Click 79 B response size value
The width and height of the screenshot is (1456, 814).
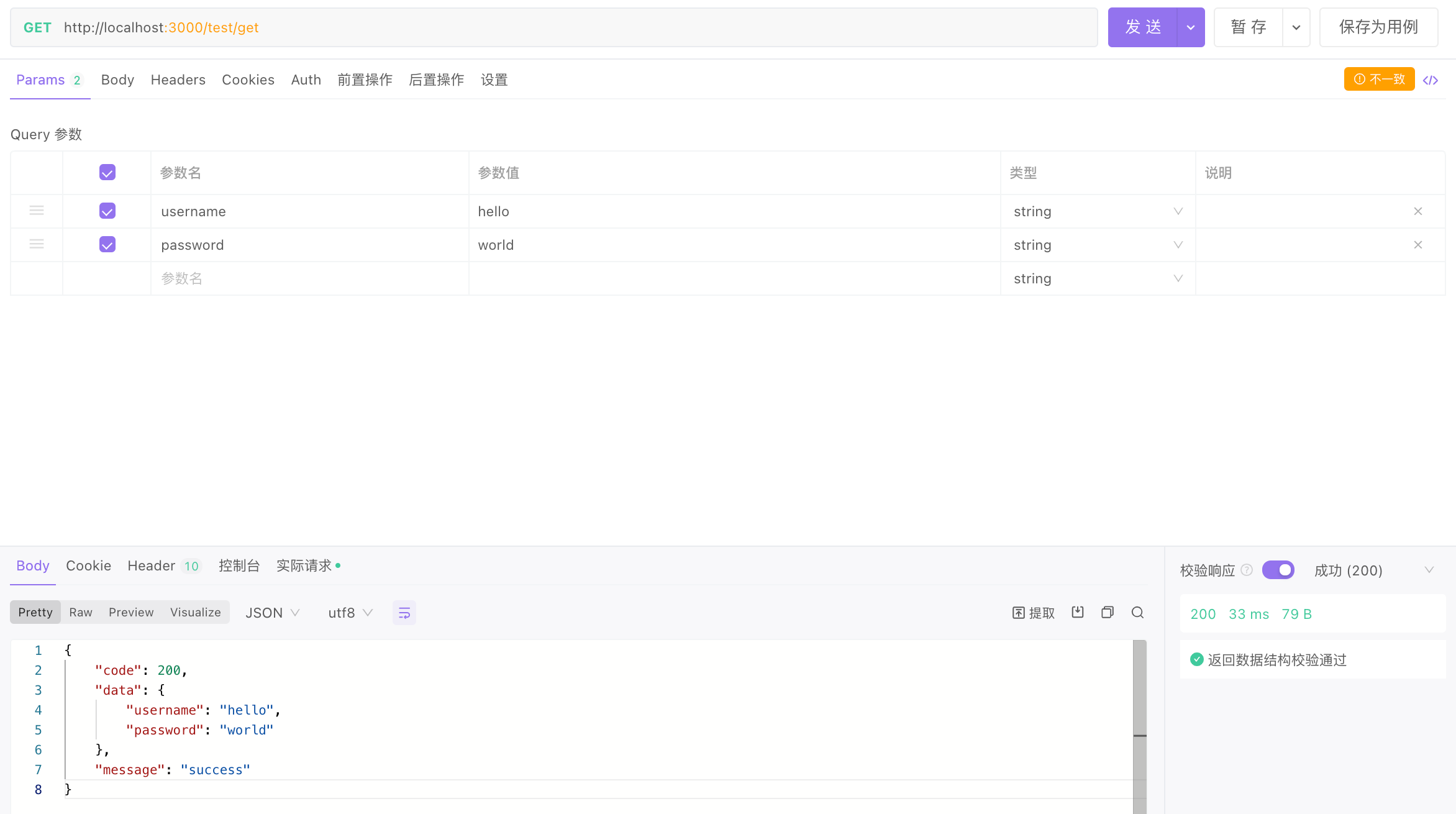pos(1296,614)
